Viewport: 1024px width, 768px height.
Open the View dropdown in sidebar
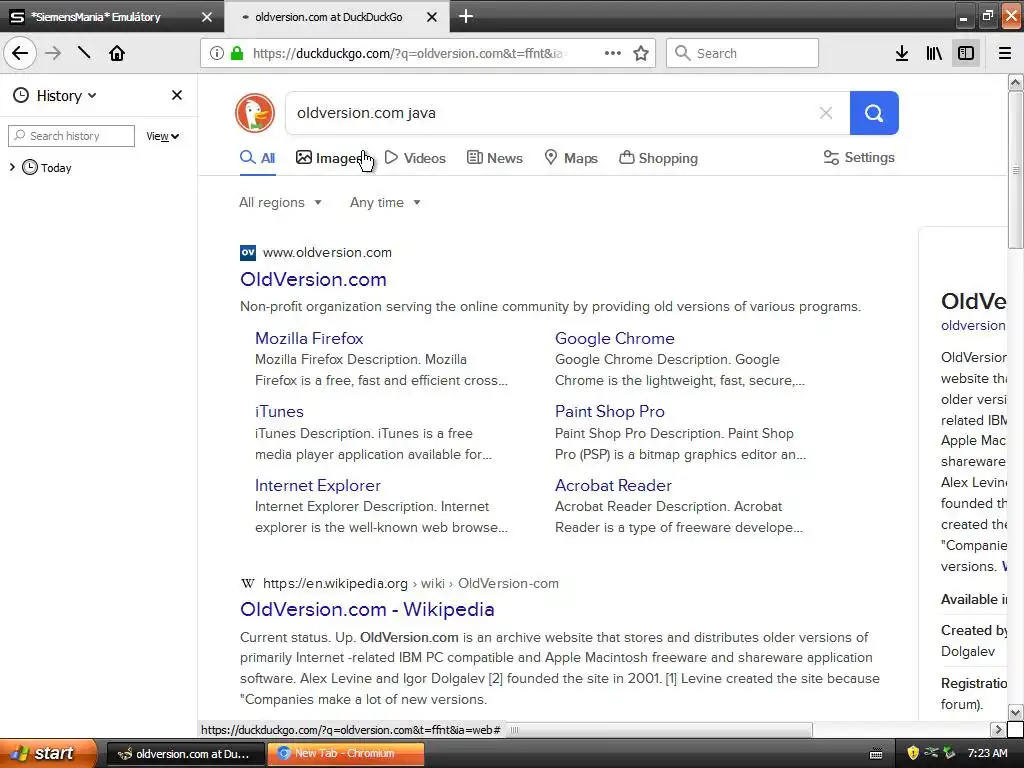pos(162,136)
